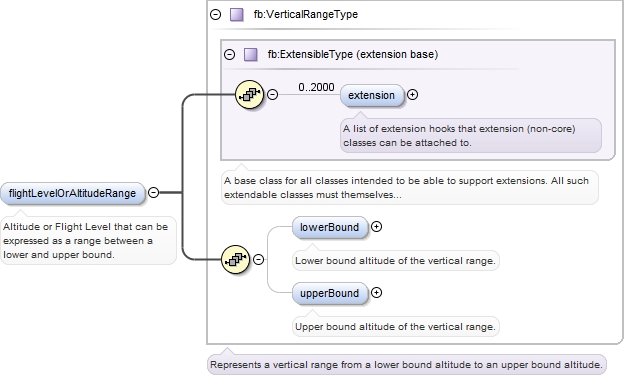This screenshot has width=625, height=378.
Task: Collapse the fb:VerticalRangeType container
Action: pos(215,15)
